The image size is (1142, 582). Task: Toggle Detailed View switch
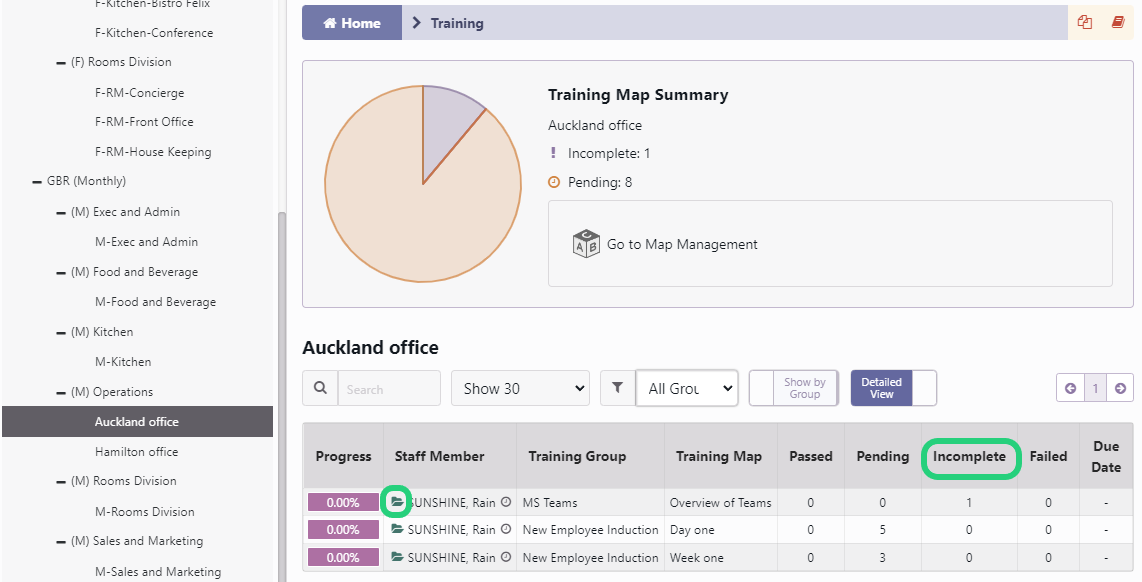pyautogui.click(x=894, y=388)
